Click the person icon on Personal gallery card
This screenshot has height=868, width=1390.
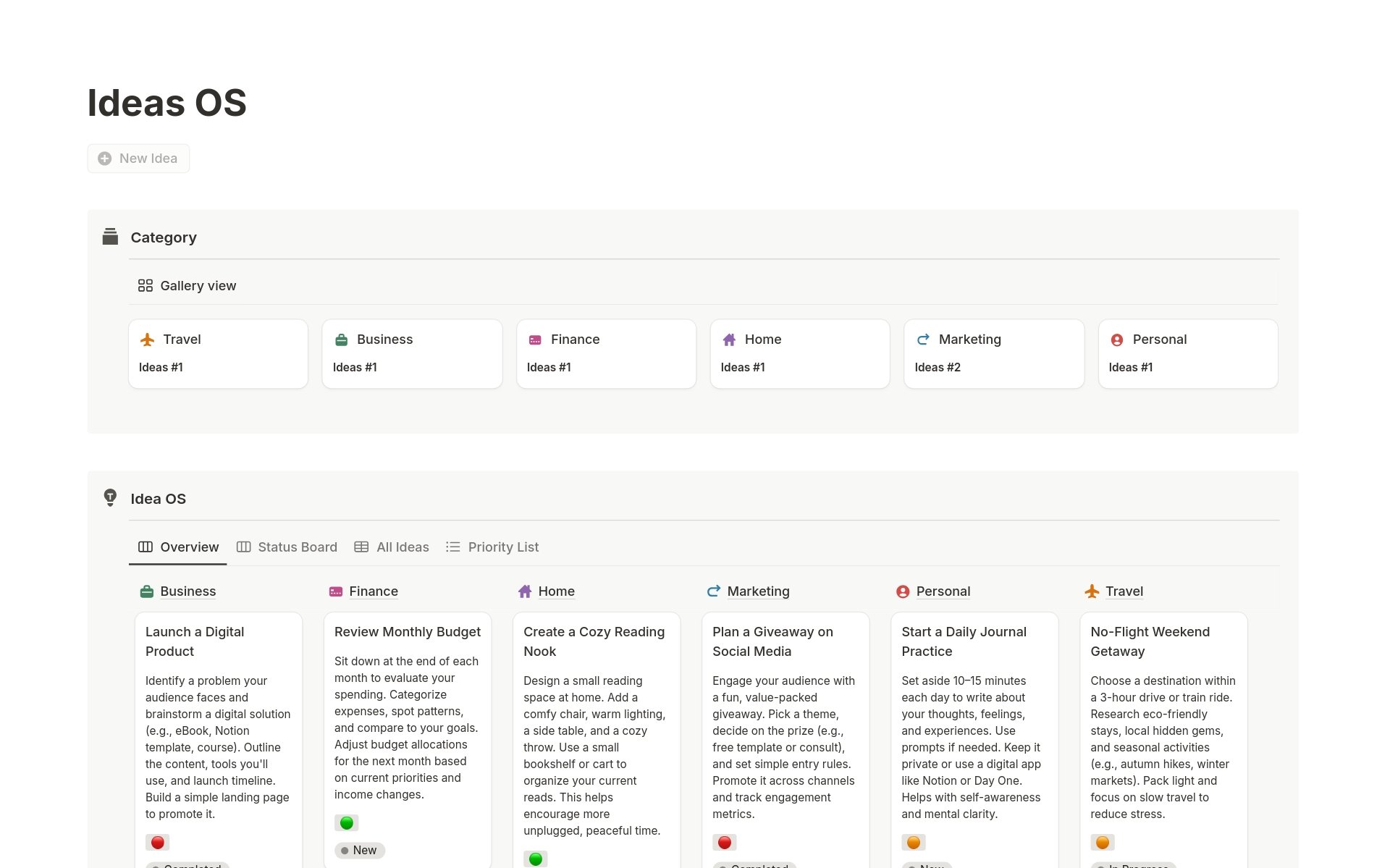[x=1117, y=340]
